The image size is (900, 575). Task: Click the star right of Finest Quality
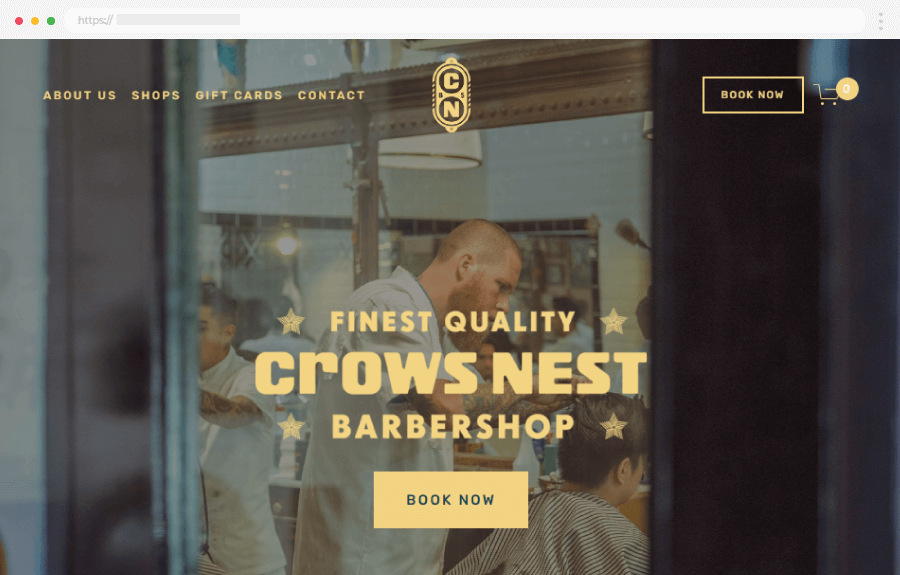click(614, 321)
